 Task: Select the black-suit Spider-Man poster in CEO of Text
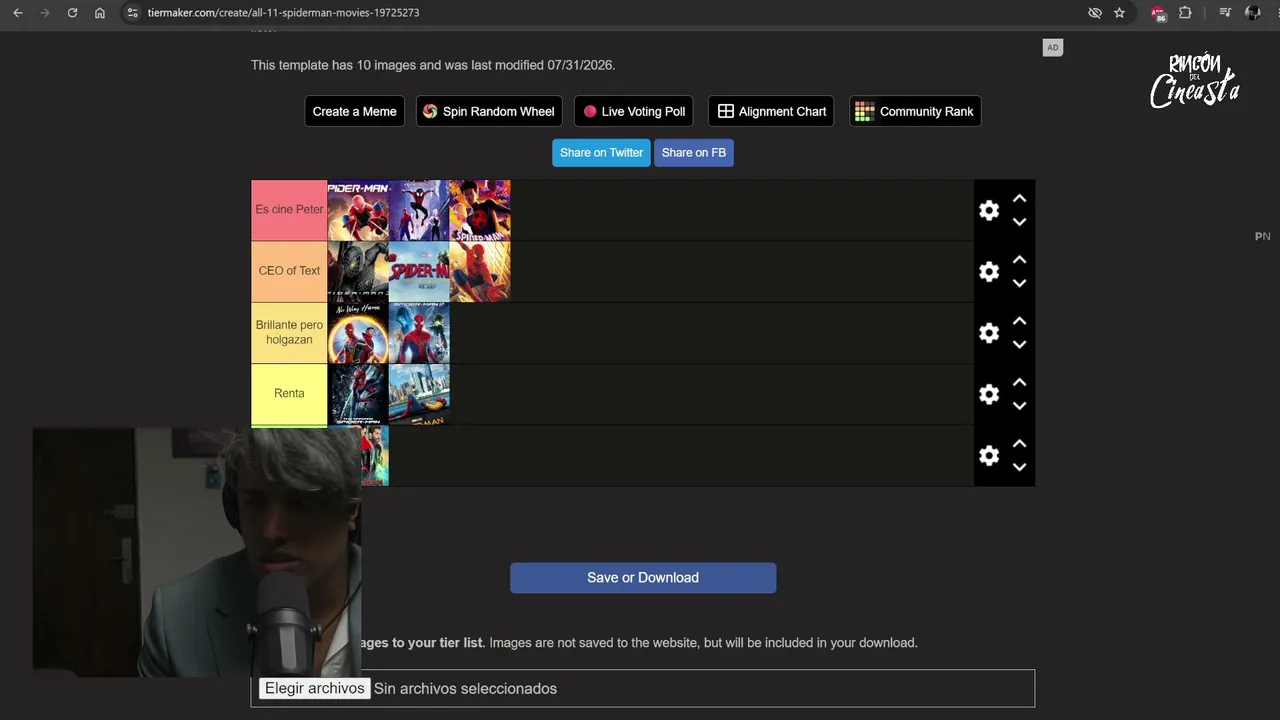[358, 271]
